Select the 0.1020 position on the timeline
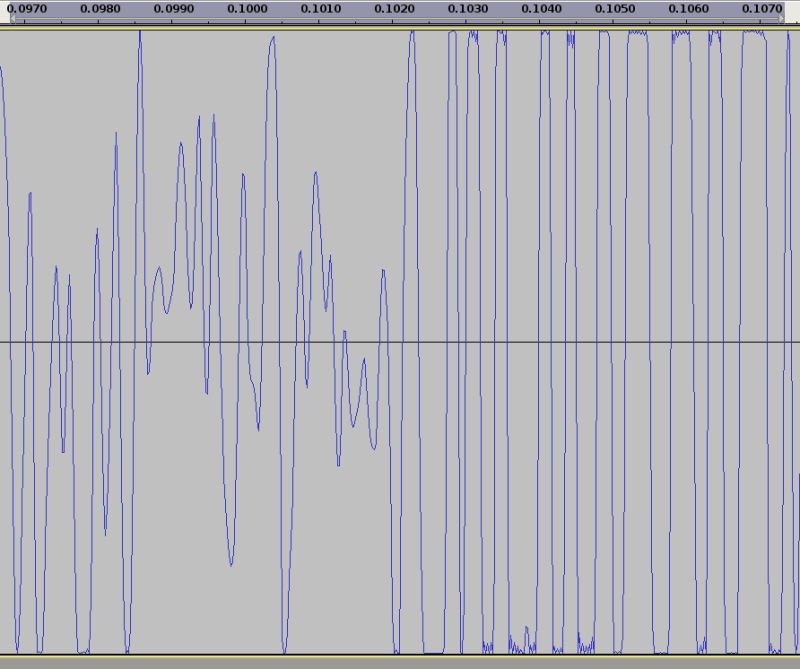 (x=395, y=9)
